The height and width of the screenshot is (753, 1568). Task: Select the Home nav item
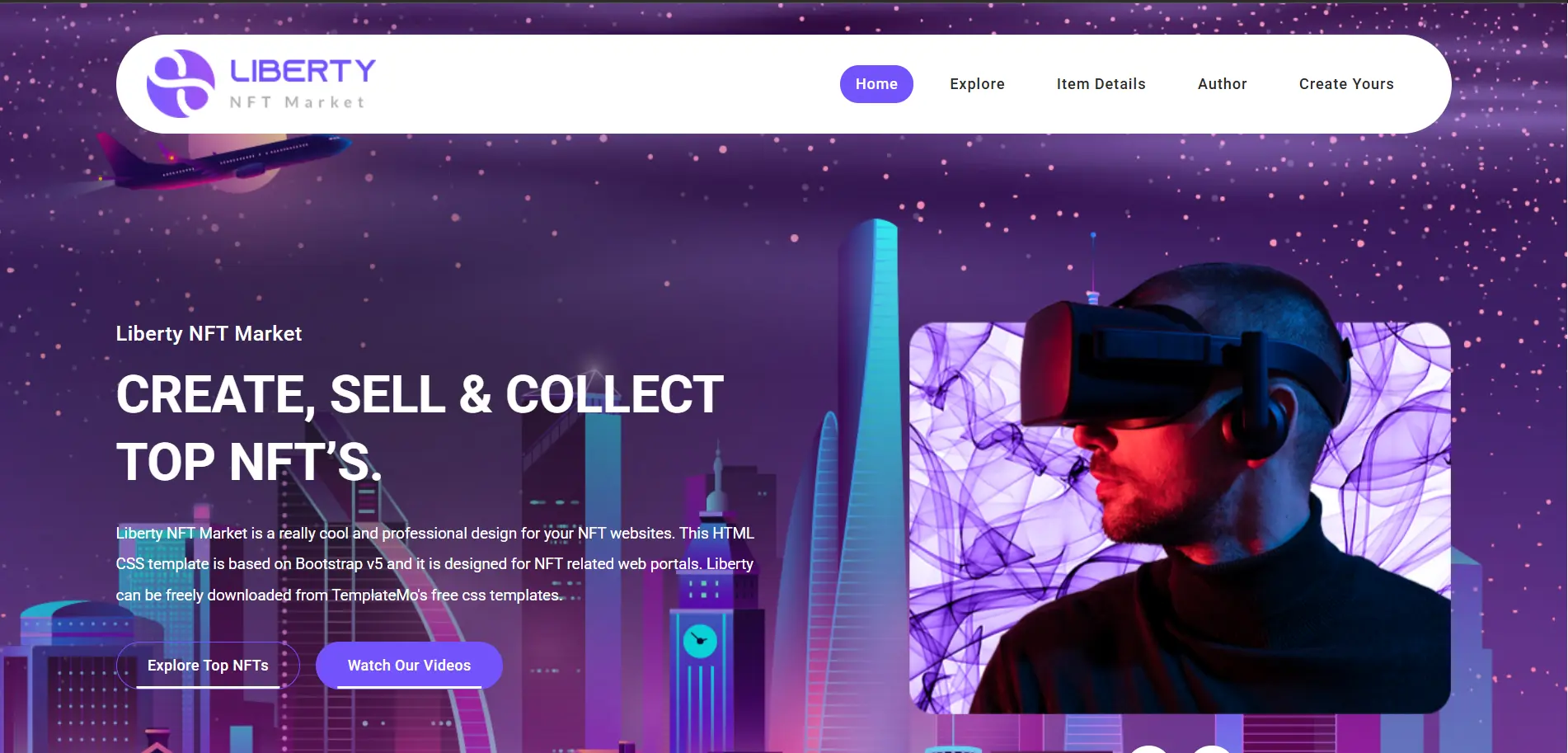click(876, 84)
